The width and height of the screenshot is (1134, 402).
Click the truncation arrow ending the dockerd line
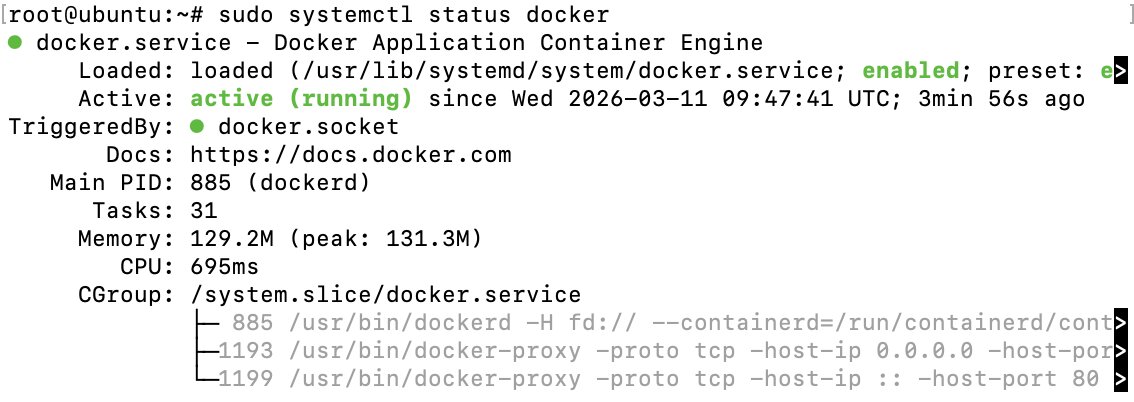[x=1119, y=323]
